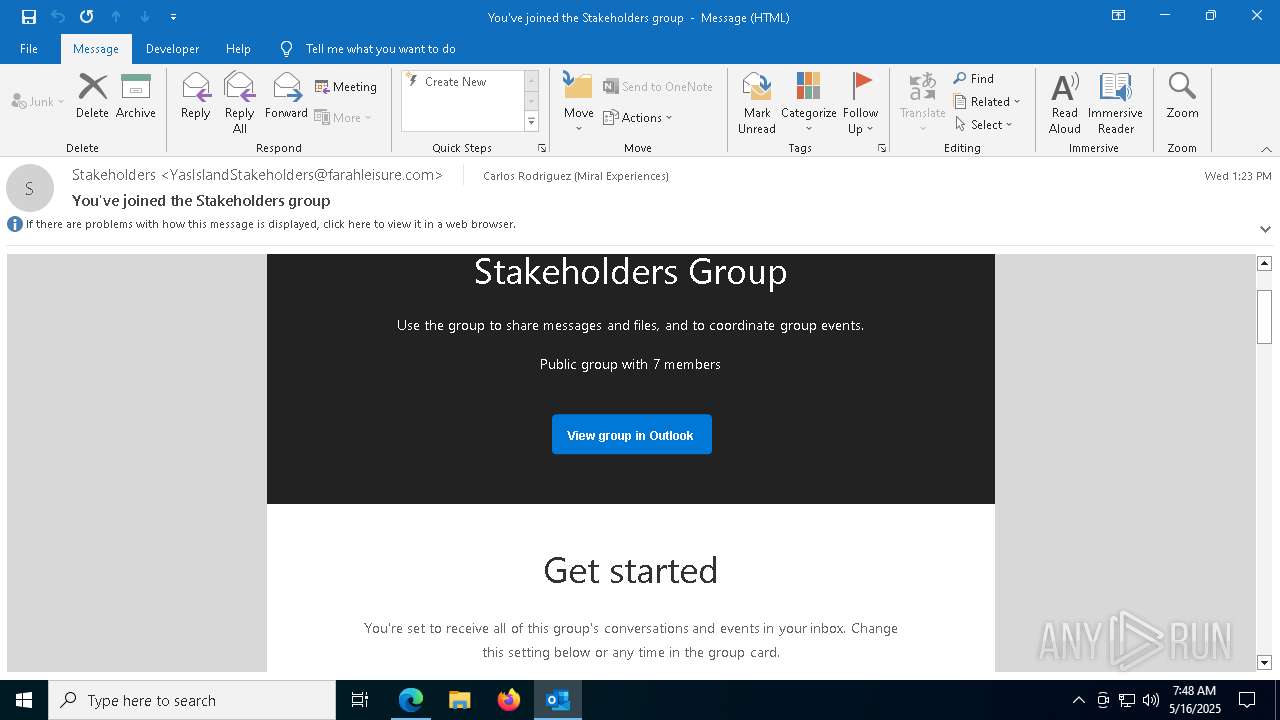The width and height of the screenshot is (1280, 720).
Task: Expand the Quick Steps gallery
Action: click(x=531, y=122)
